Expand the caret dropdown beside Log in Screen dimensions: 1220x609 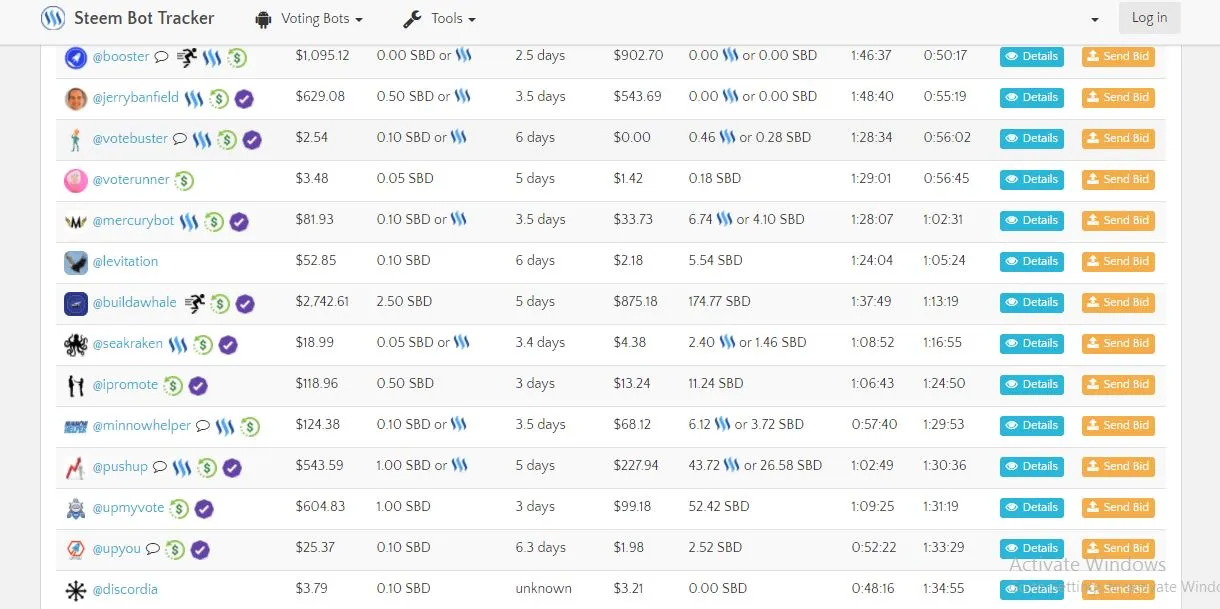click(x=1095, y=19)
